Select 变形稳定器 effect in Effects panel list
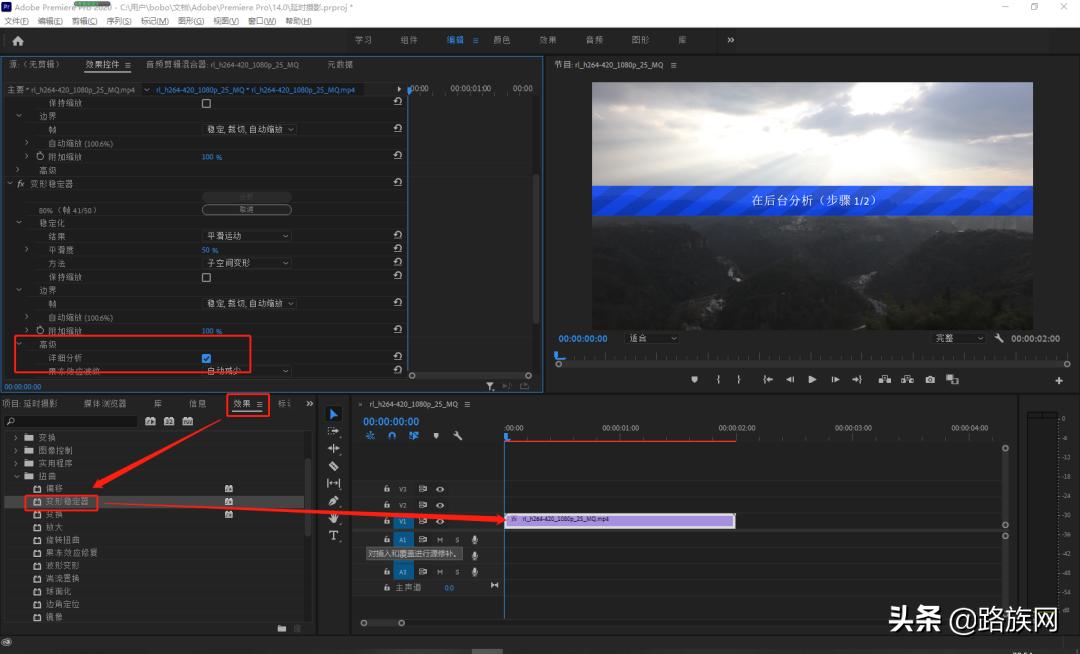Screen dimensions: 1080x654 click(x=62, y=502)
